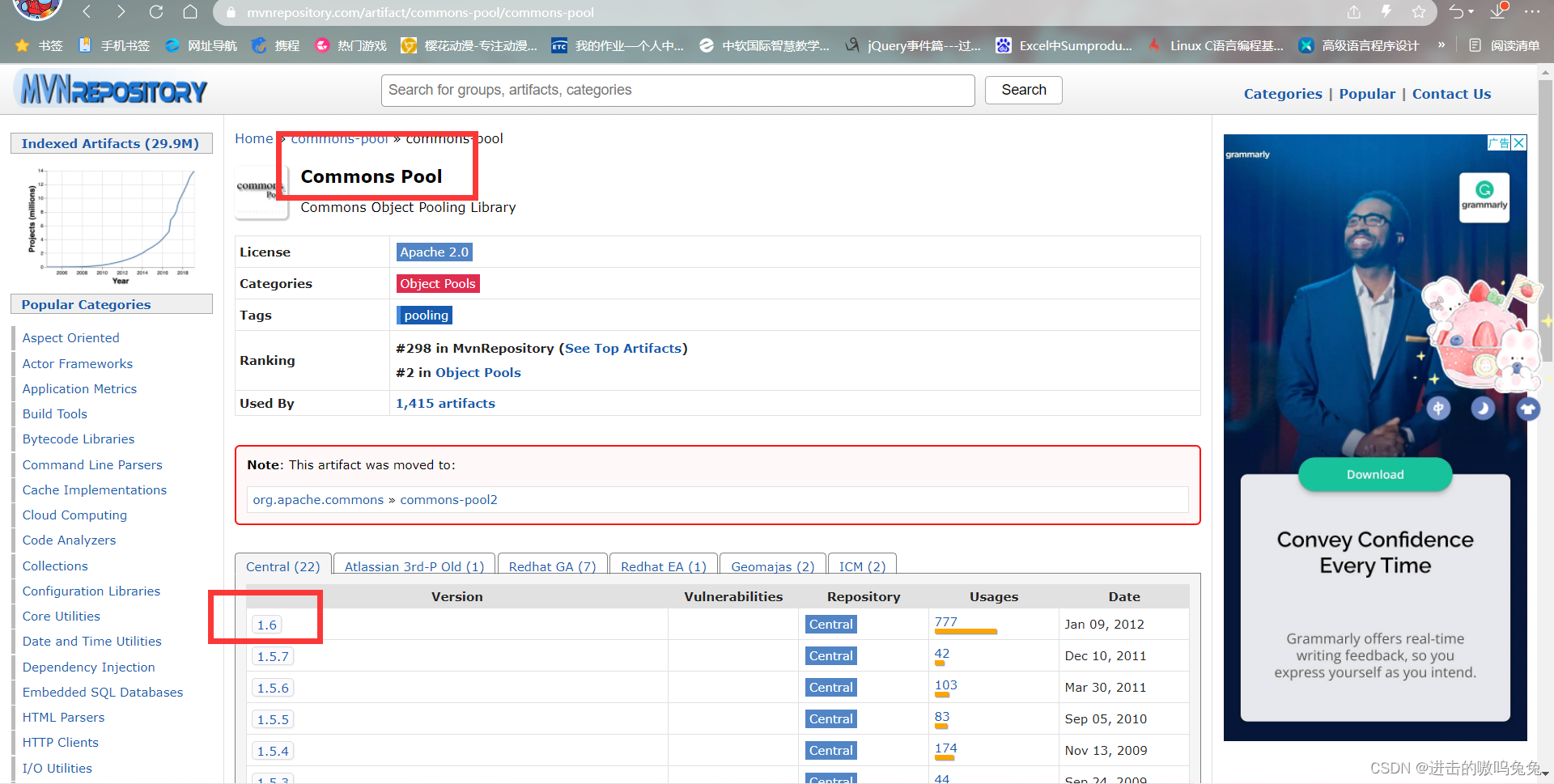Click the Home breadcrumb link
Viewport: 1554px width, 784px height.
(x=253, y=138)
